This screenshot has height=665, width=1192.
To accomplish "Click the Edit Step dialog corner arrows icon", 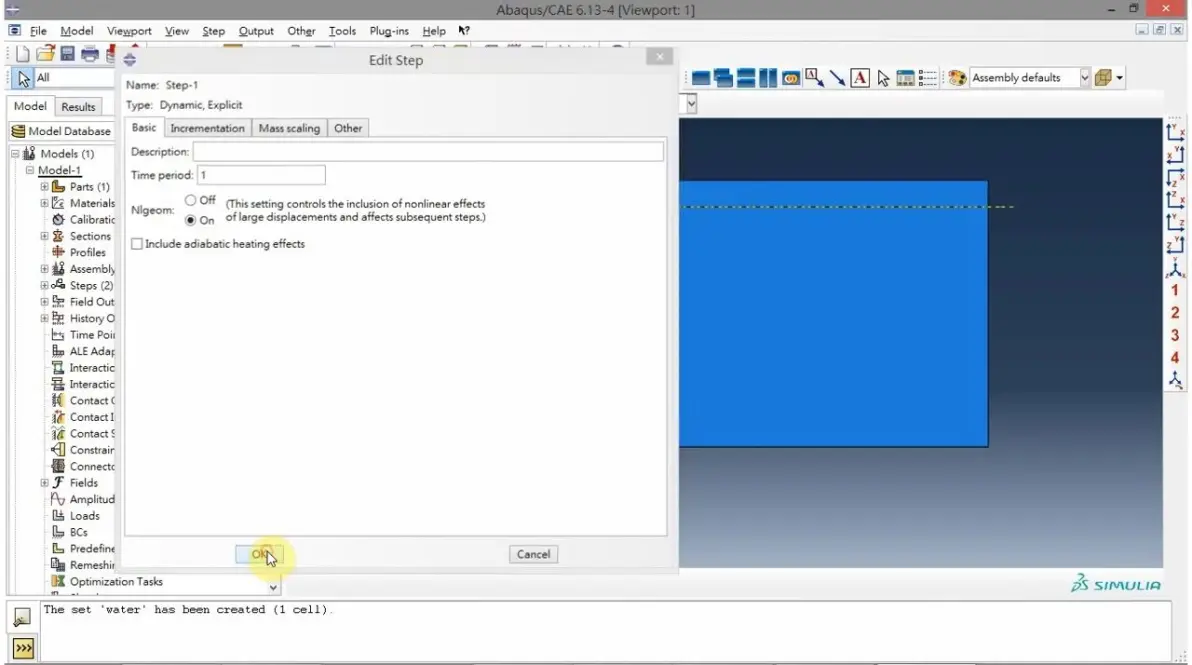I will click(x=130, y=59).
